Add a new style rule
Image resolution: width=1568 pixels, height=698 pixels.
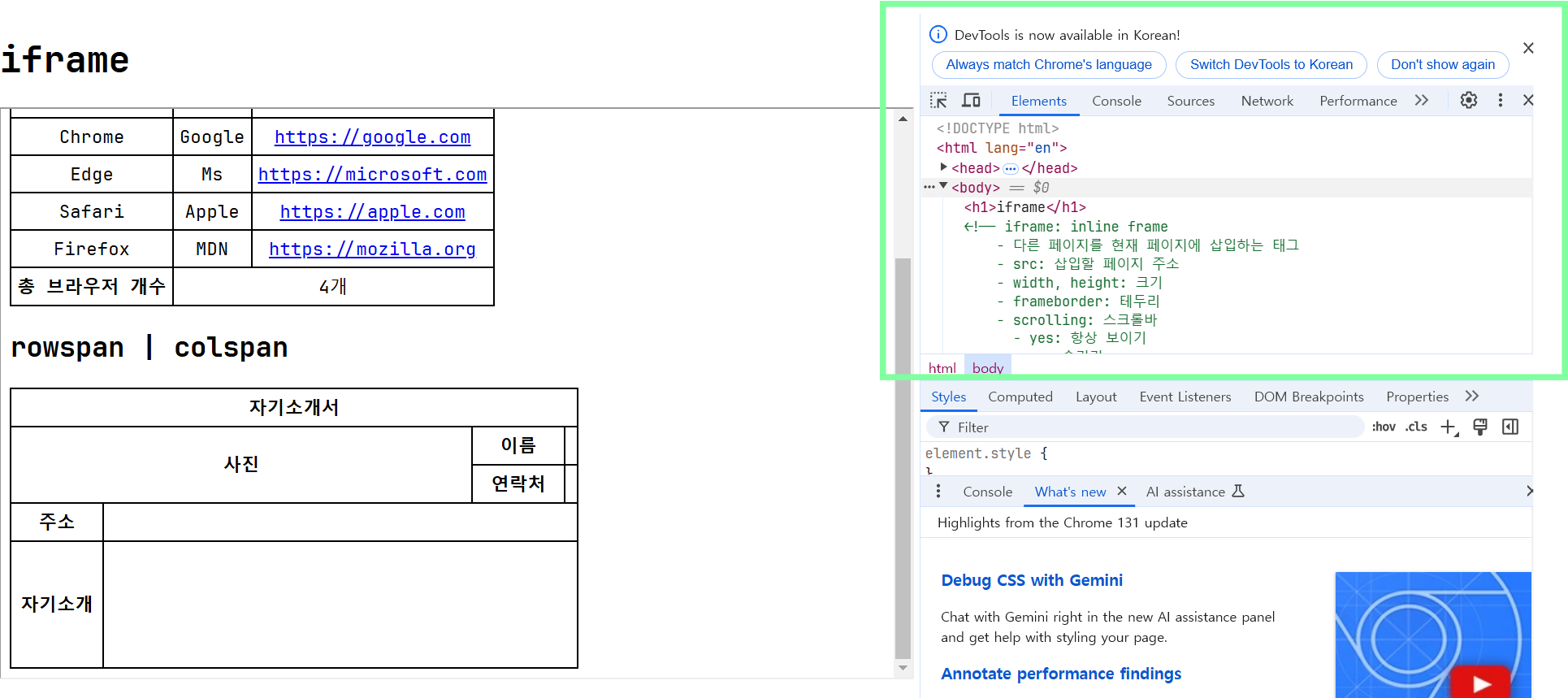click(1449, 427)
